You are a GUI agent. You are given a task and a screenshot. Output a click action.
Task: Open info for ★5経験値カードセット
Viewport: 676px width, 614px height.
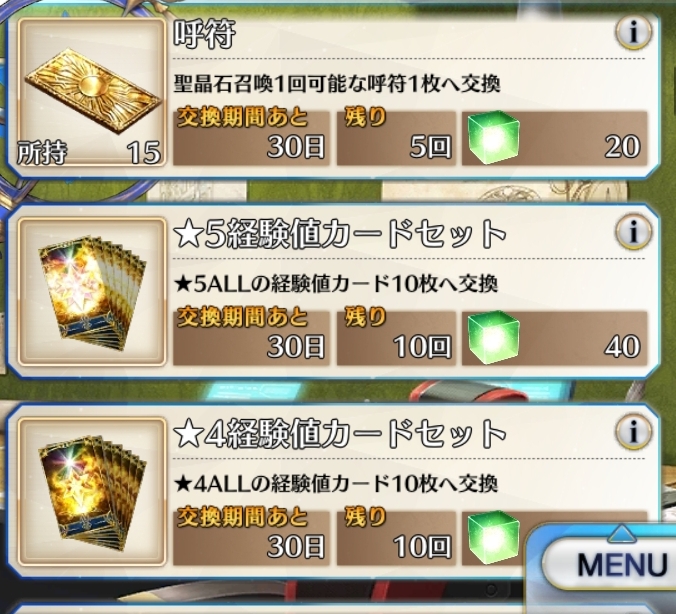pyautogui.click(x=633, y=232)
